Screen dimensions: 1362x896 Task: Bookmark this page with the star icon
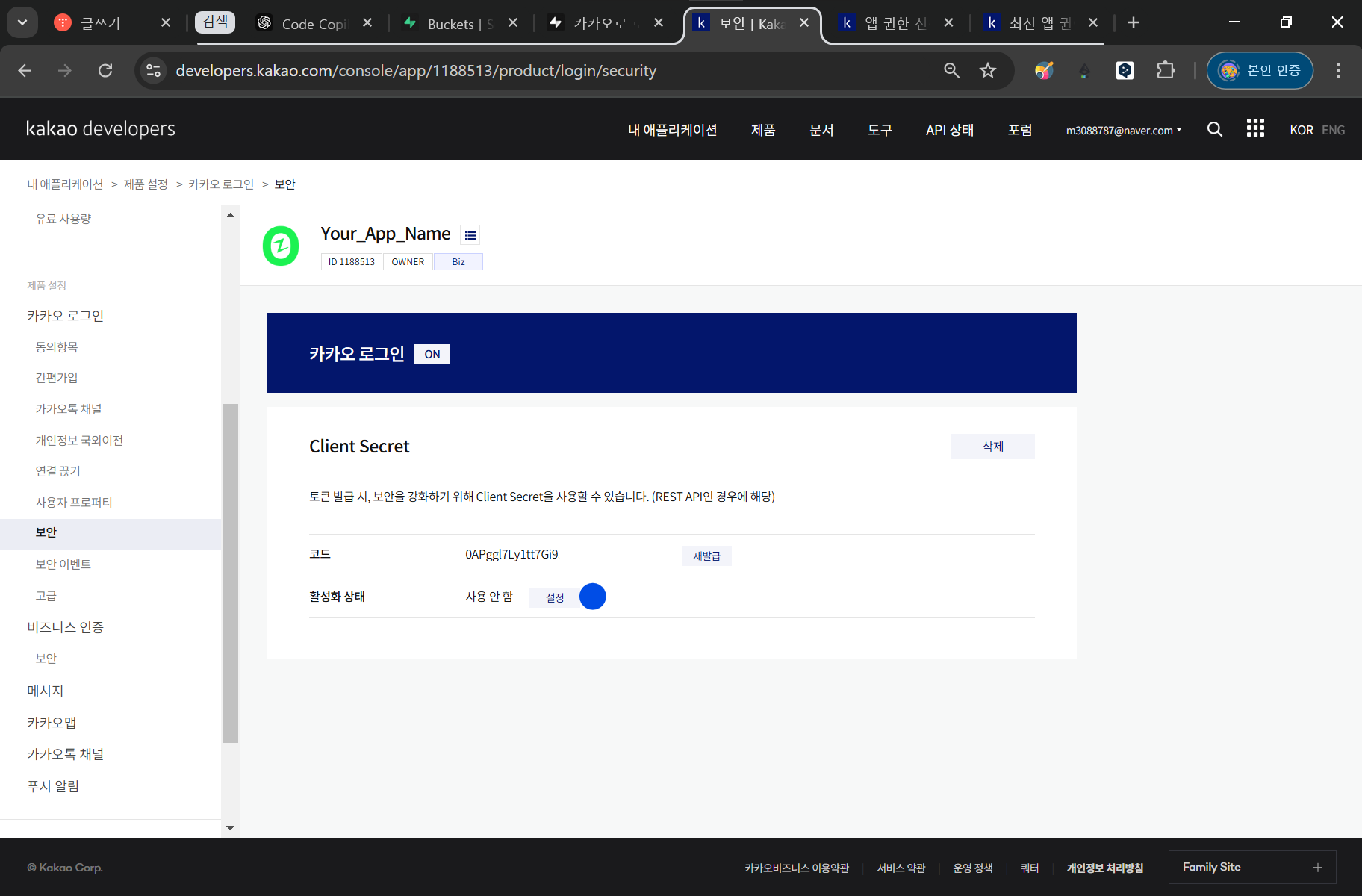[x=988, y=70]
